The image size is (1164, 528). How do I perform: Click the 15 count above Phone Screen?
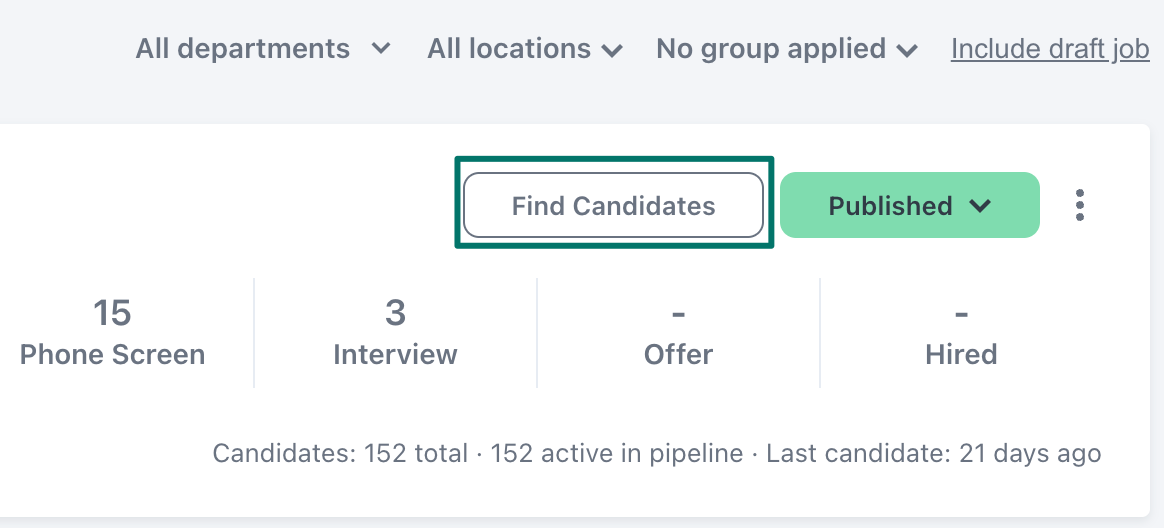pyautogui.click(x=112, y=313)
